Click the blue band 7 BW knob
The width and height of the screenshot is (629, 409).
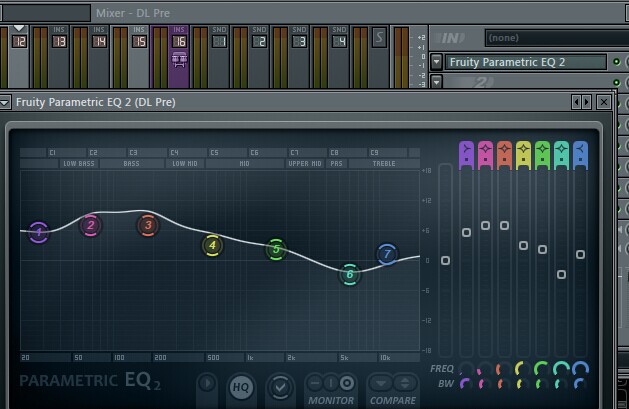click(580, 384)
